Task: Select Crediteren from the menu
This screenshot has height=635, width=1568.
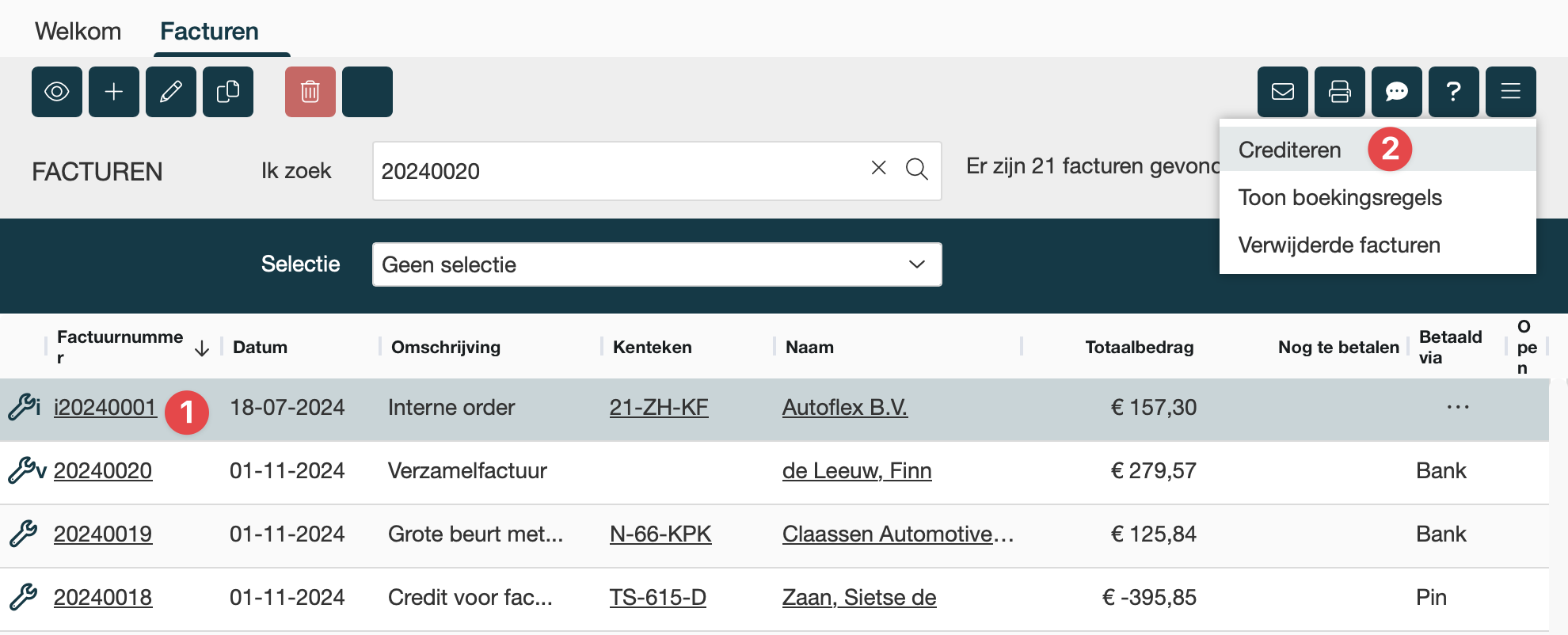Action: [x=1290, y=150]
